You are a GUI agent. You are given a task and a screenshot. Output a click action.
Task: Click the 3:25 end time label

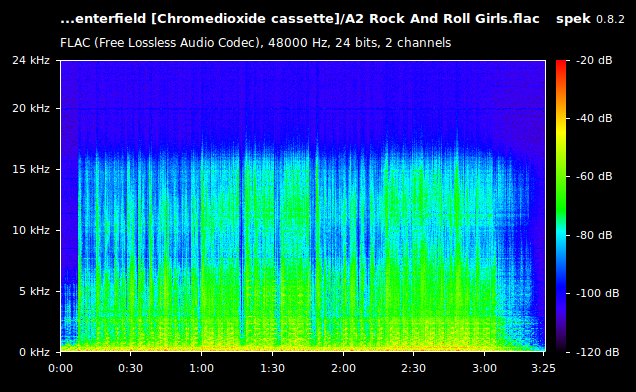pyautogui.click(x=544, y=368)
